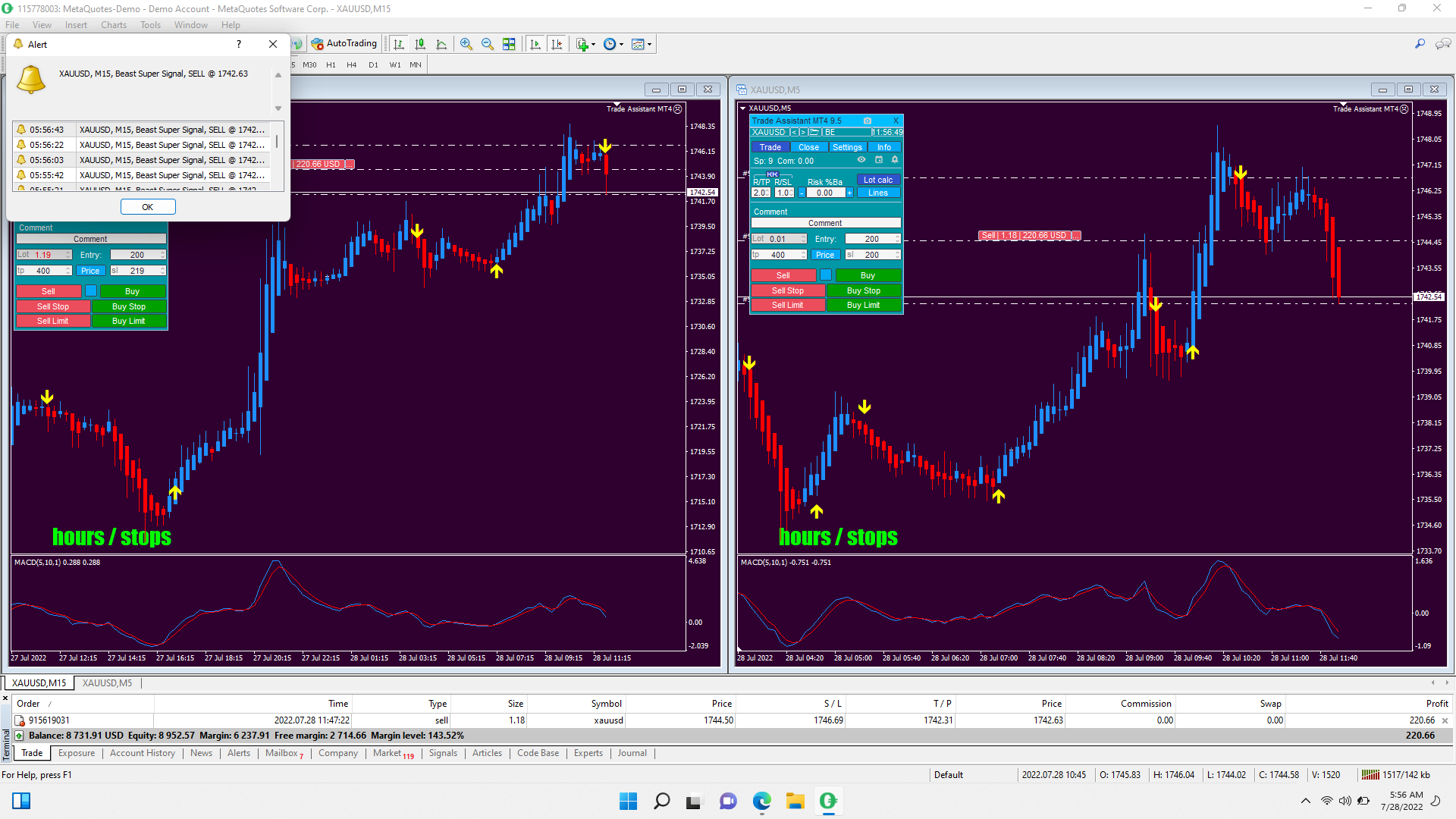1456x819 pixels.
Task: Switch to the Account History tab
Action: tap(142, 753)
